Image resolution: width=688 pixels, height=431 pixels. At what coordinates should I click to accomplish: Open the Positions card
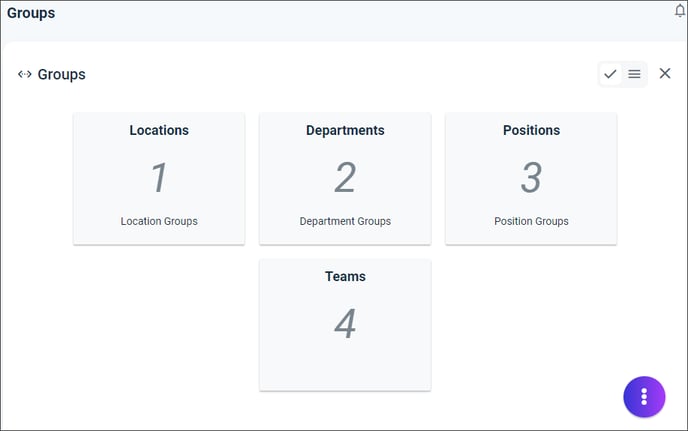pyautogui.click(x=531, y=178)
